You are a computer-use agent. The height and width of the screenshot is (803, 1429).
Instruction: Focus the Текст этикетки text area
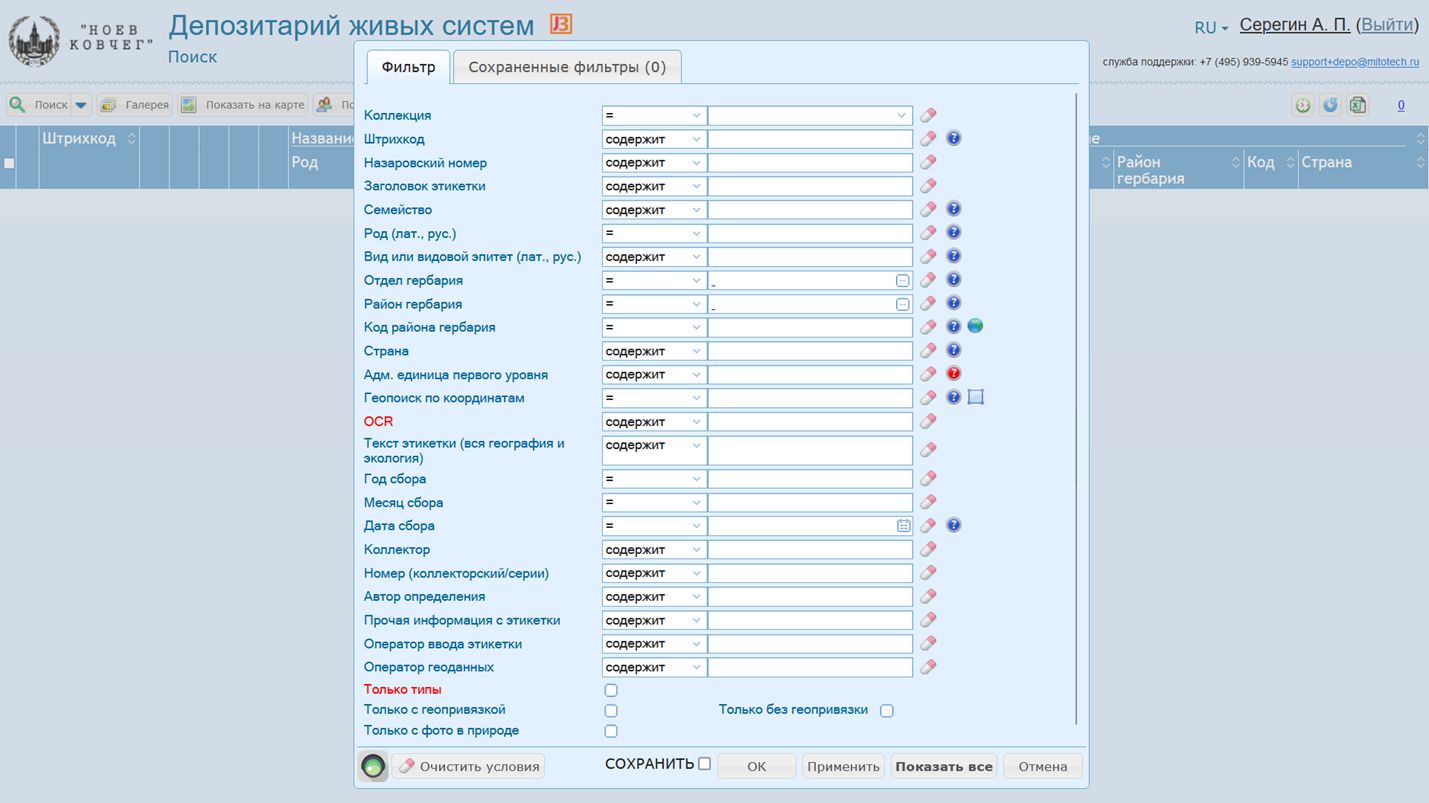[810, 451]
